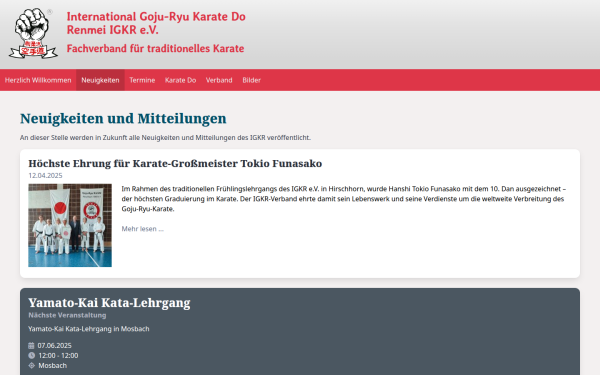The height and width of the screenshot is (375, 600).
Task: Click the event time 12:00 - 12:00
Action: tap(58, 355)
